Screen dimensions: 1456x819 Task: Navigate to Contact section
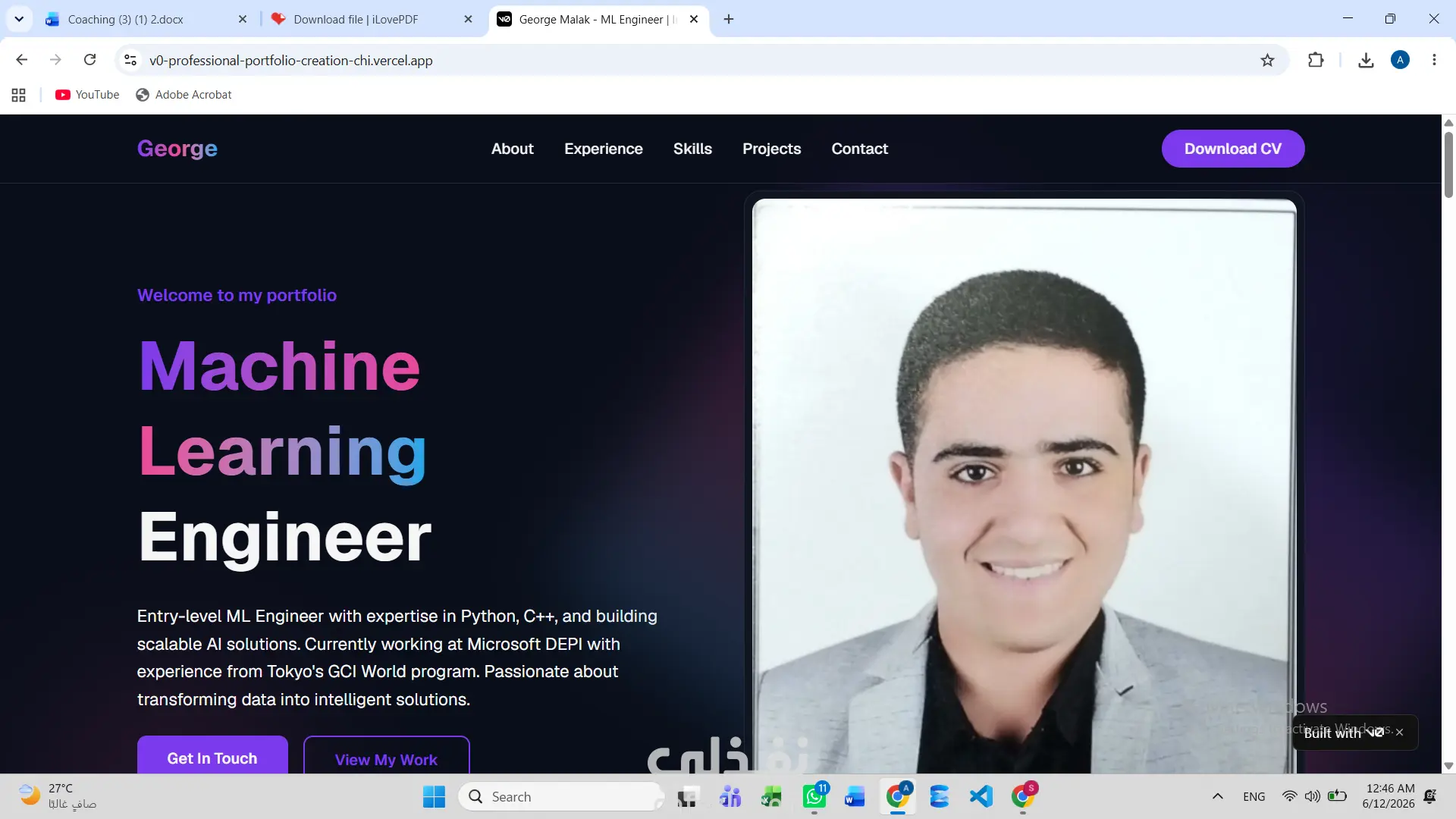click(860, 149)
